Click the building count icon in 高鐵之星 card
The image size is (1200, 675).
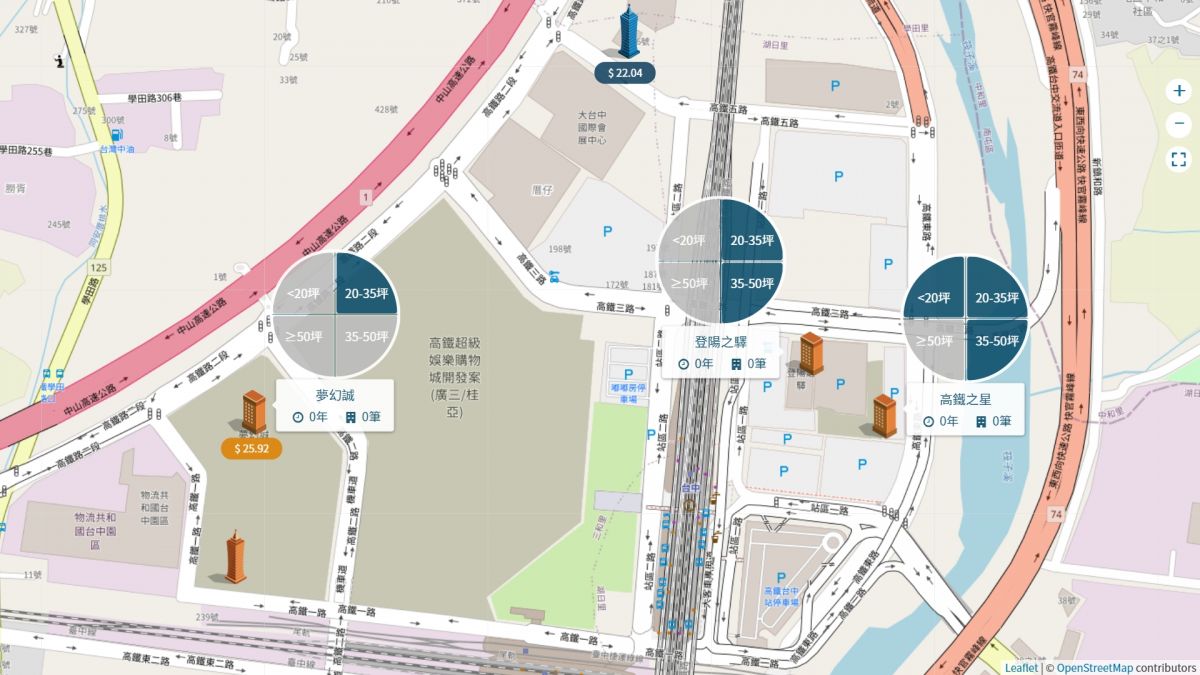coord(982,422)
